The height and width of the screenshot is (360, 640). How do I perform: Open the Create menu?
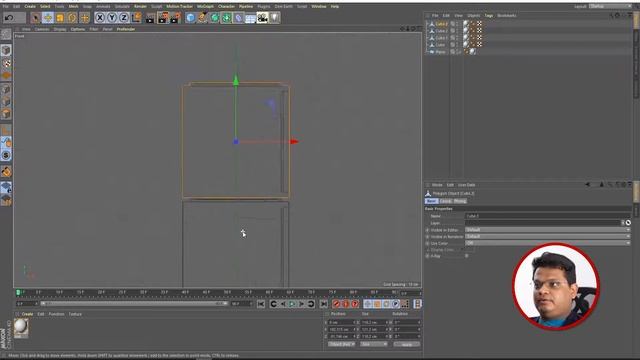point(30,7)
